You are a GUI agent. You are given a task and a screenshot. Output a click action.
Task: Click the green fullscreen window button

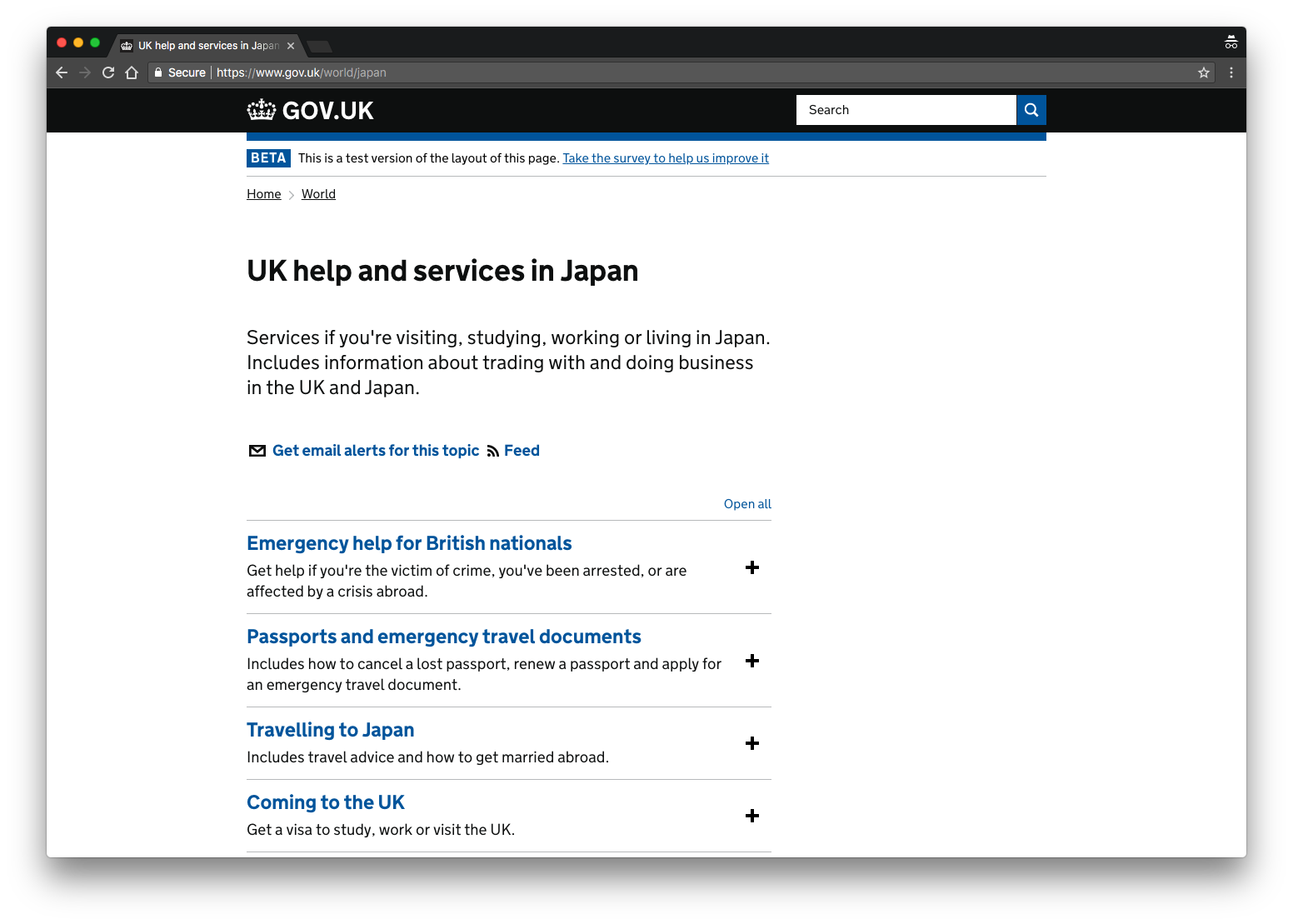95,42
